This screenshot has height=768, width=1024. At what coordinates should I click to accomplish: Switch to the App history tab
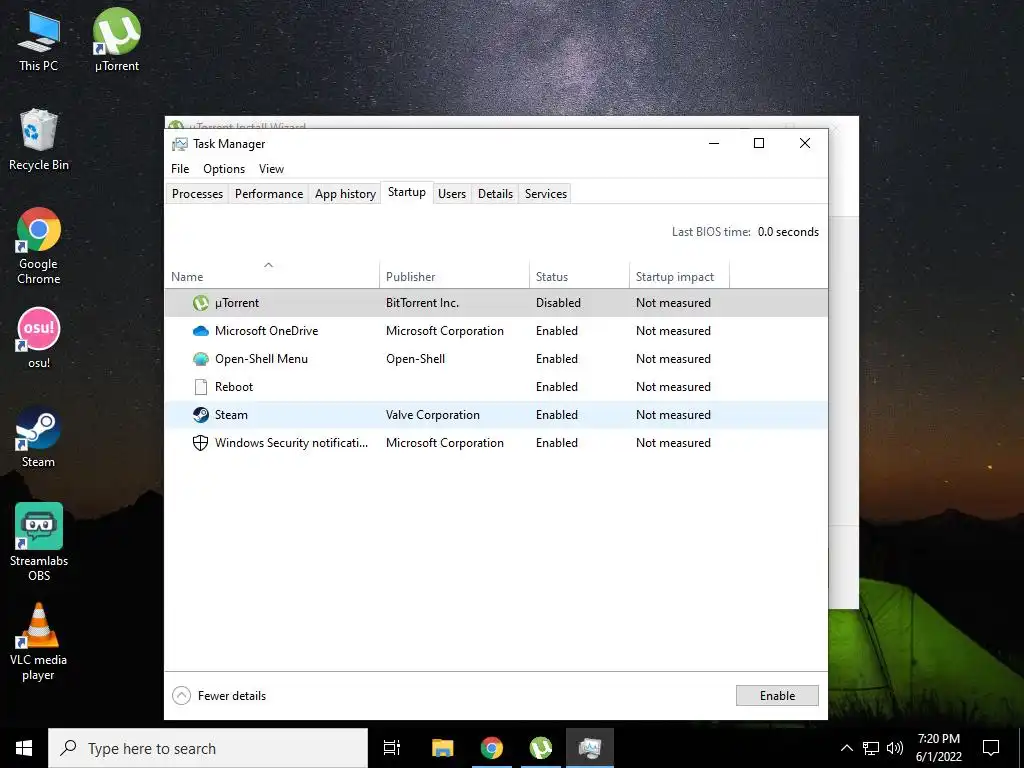tap(345, 194)
